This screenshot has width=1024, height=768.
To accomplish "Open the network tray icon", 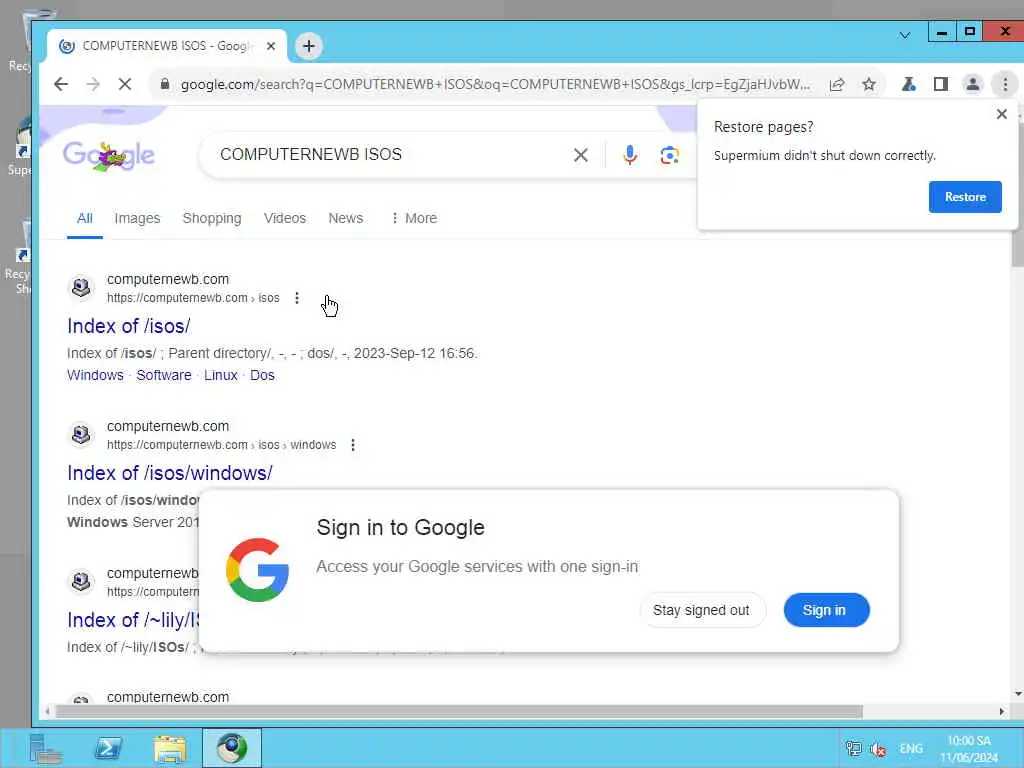I will click(x=853, y=748).
